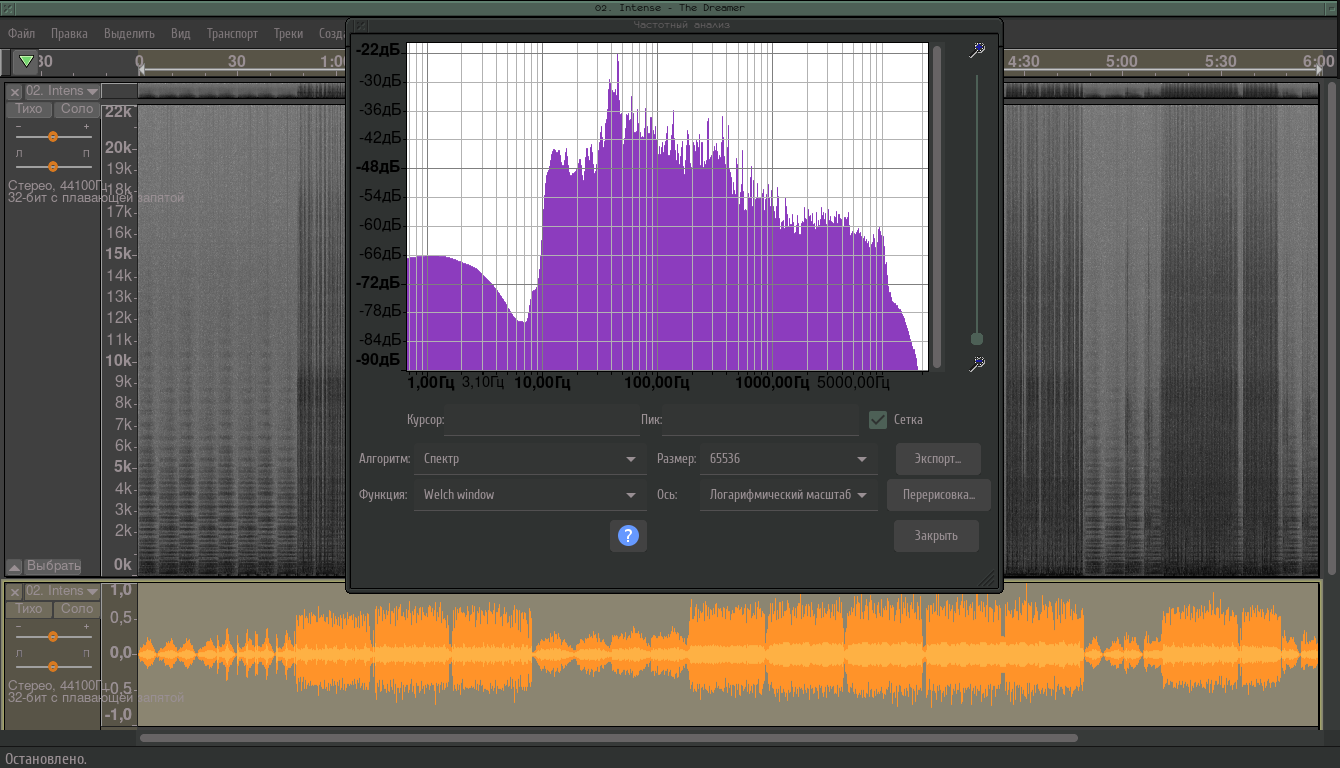
Task: Solo the lower waveform track with Соло
Action: tap(76, 609)
